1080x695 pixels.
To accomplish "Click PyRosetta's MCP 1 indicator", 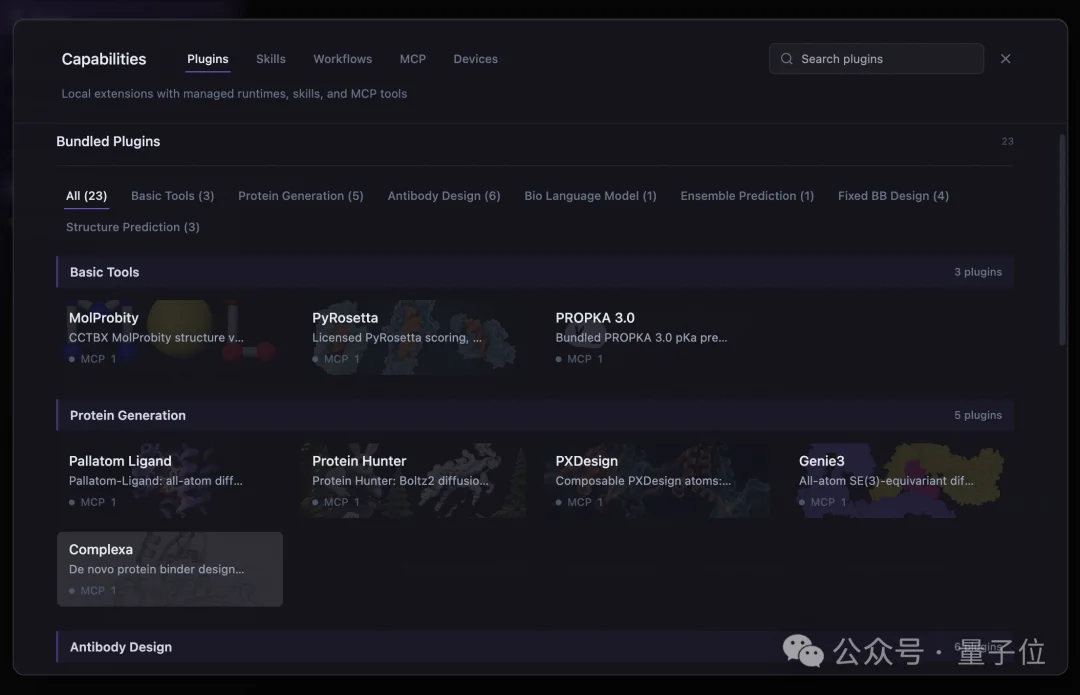I will coord(336,359).
